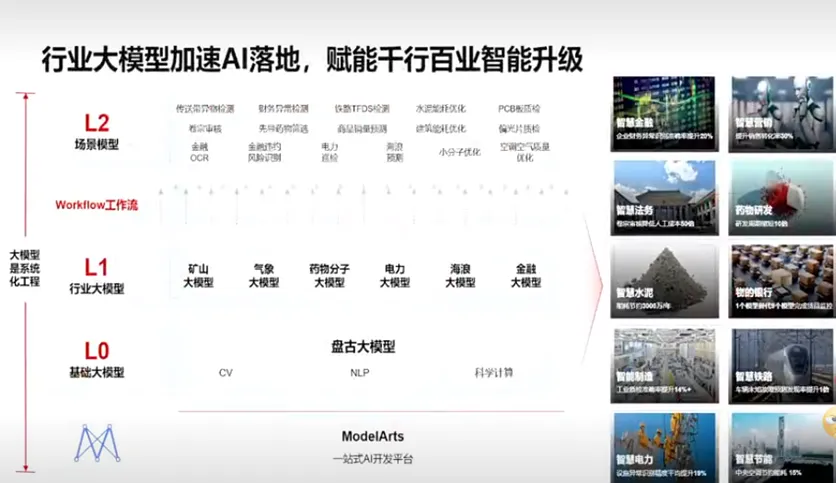
Task: Click the ModelArts platform title text
Action: tap(372, 437)
